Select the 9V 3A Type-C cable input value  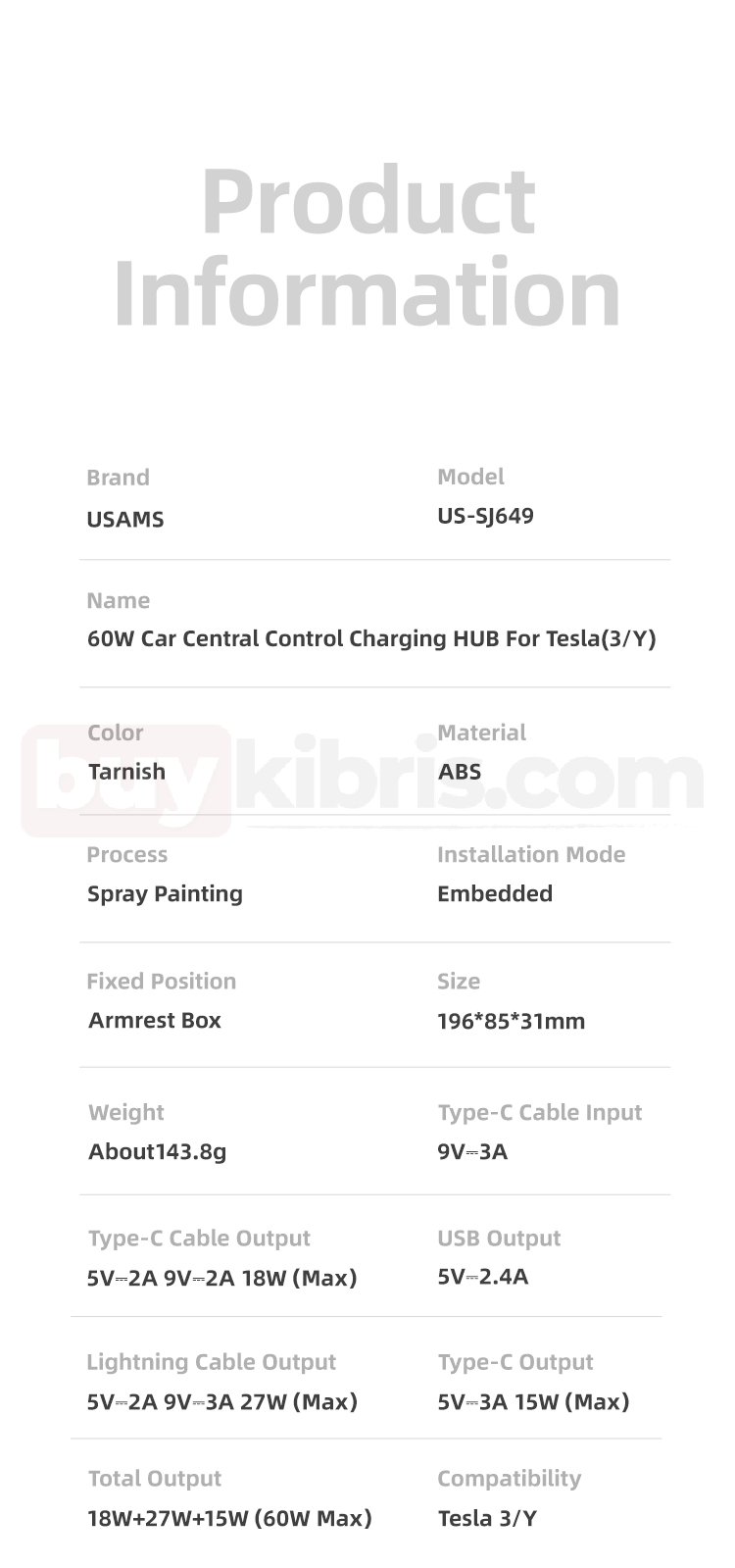pos(472,1151)
